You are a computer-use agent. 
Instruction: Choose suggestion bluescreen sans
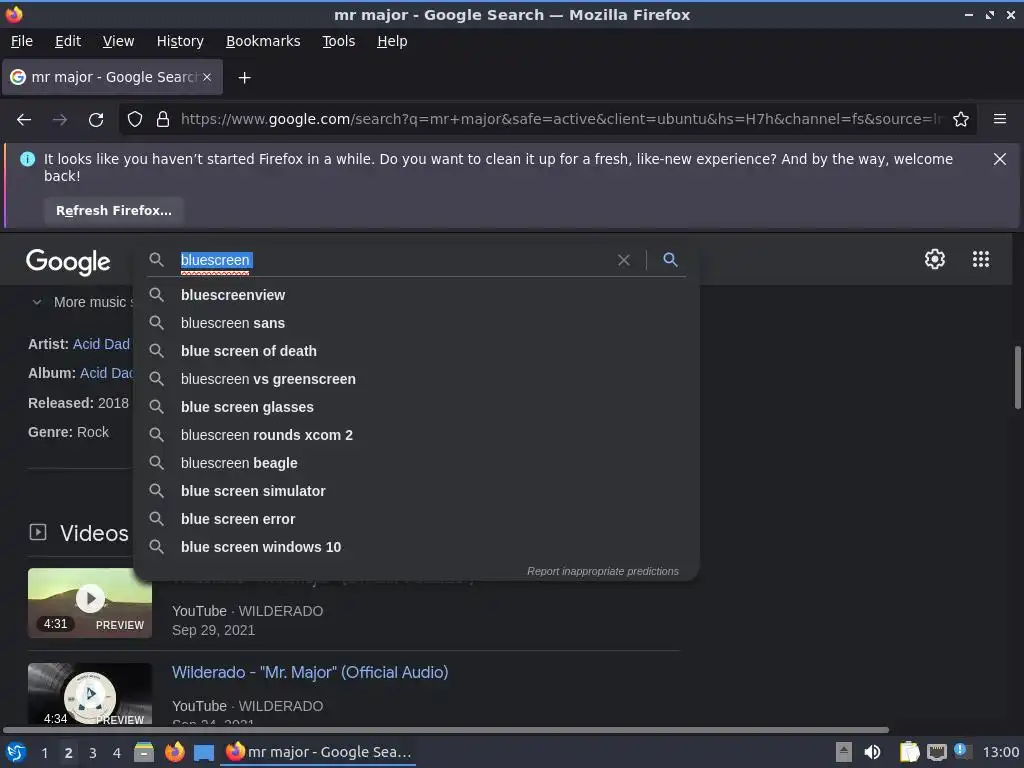(x=416, y=323)
